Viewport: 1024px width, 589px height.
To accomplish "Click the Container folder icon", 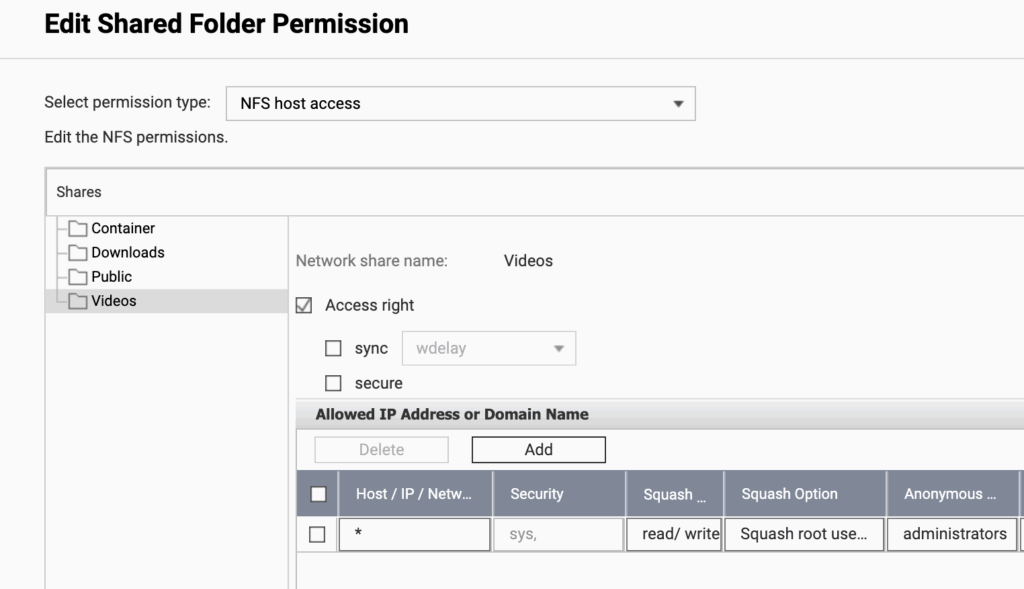I will [77, 229].
